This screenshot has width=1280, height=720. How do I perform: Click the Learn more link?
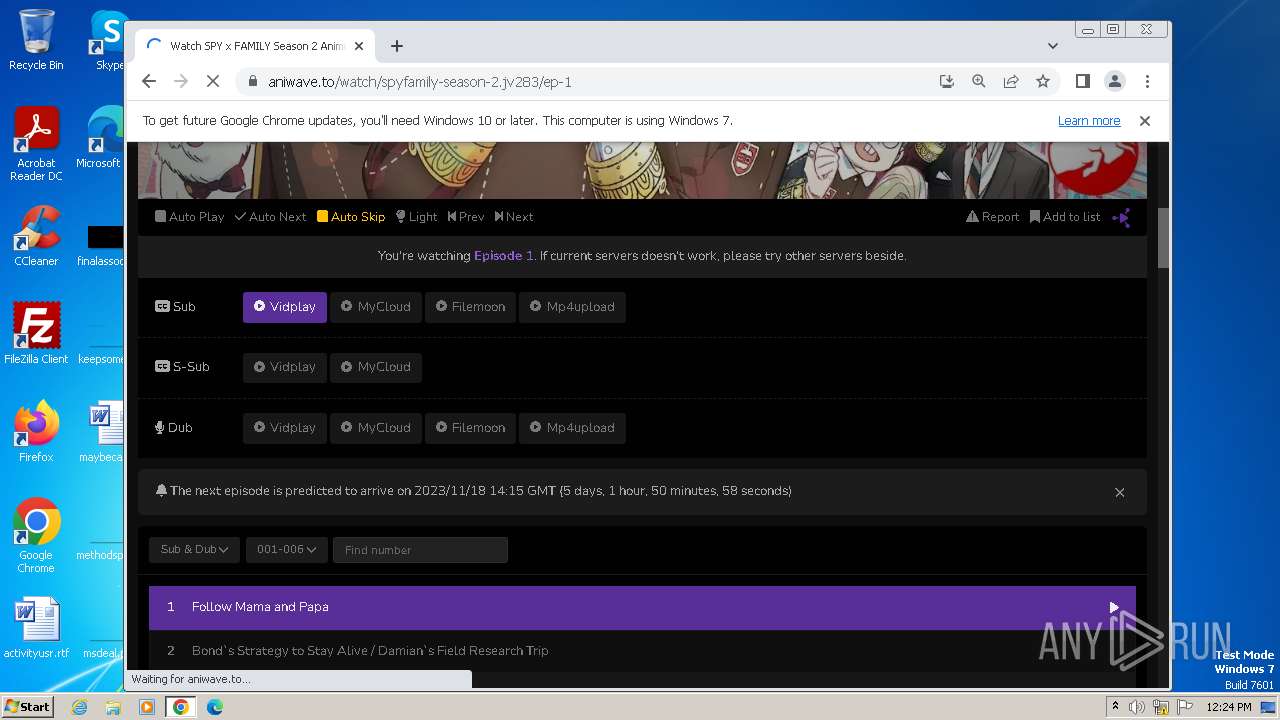point(1089,121)
